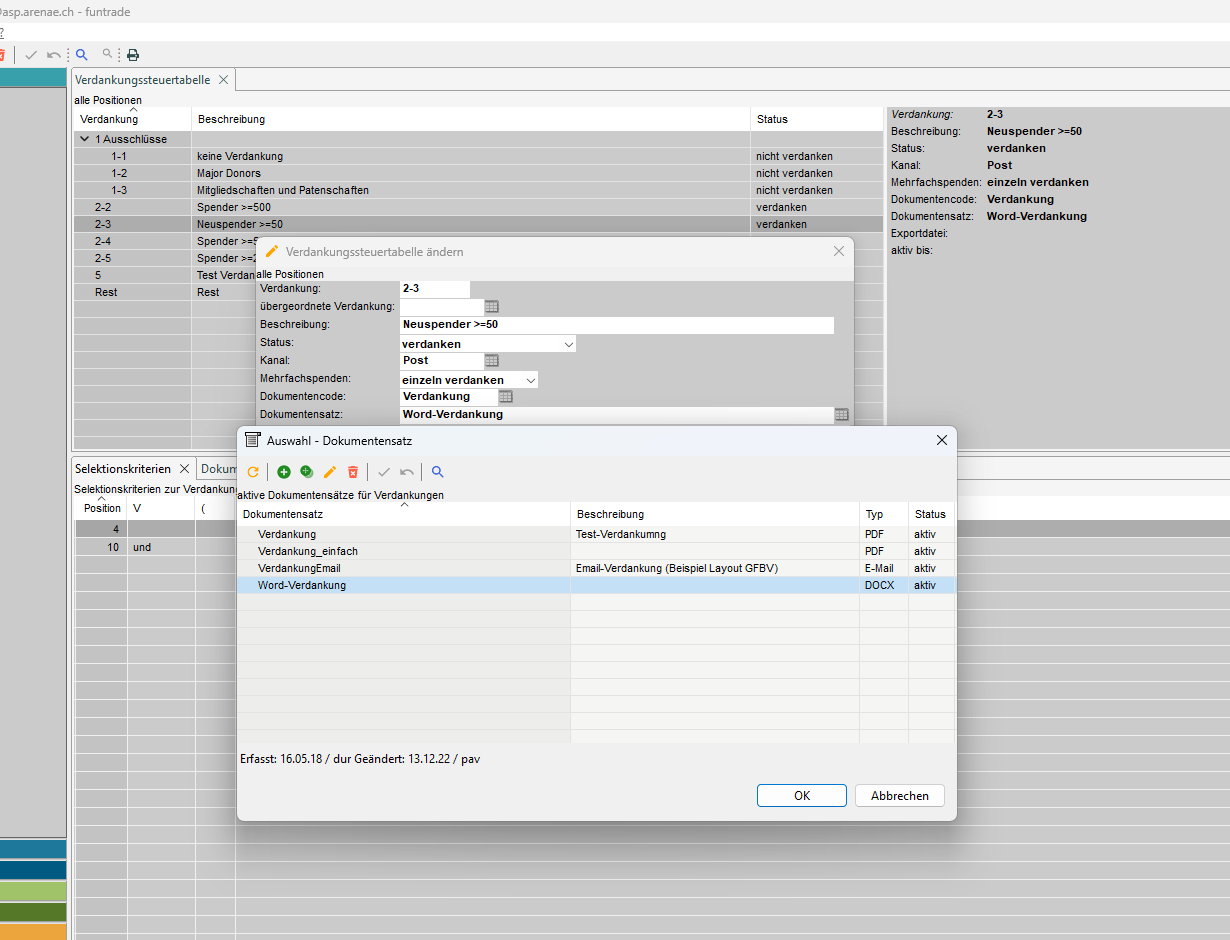Open the Status dropdown showing verdanken
This screenshot has width=1230, height=940.
point(568,344)
